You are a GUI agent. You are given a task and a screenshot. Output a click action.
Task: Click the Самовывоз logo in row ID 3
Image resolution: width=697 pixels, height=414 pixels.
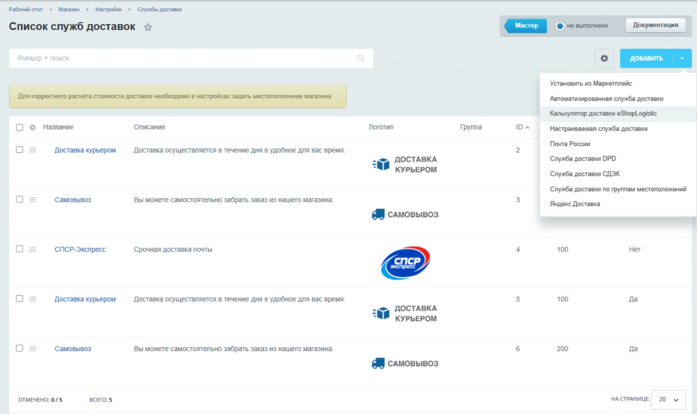405,214
